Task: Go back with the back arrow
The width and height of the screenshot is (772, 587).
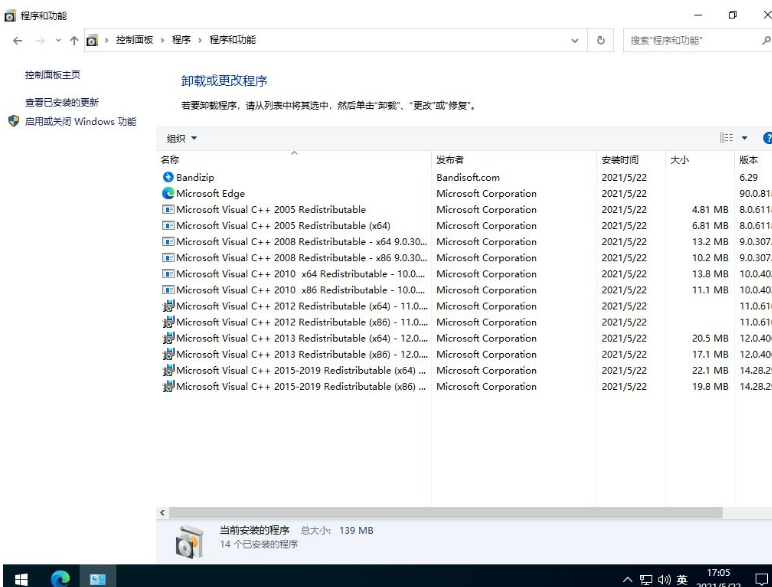Action: 17,40
